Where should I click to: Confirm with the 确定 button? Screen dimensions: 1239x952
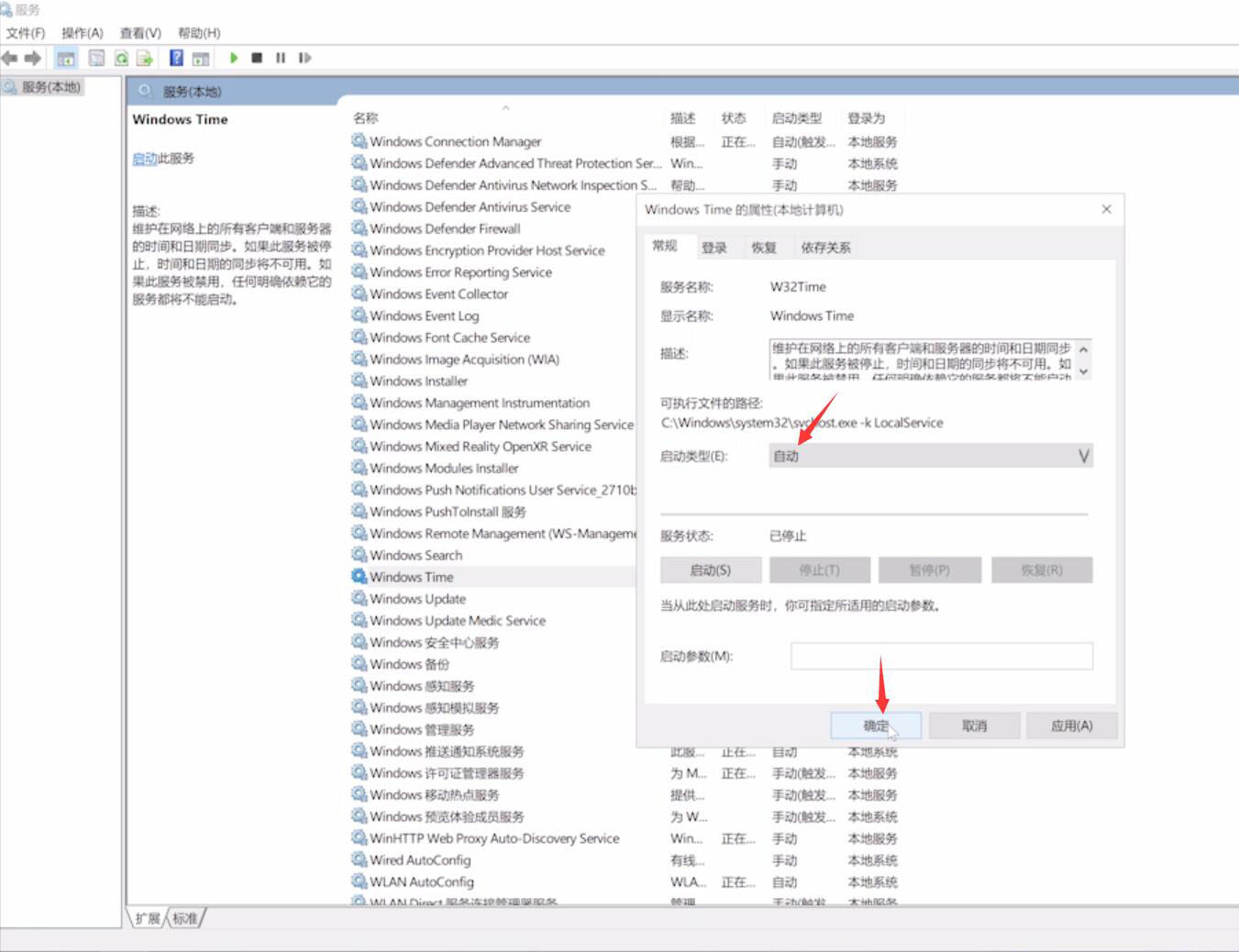tap(876, 726)
